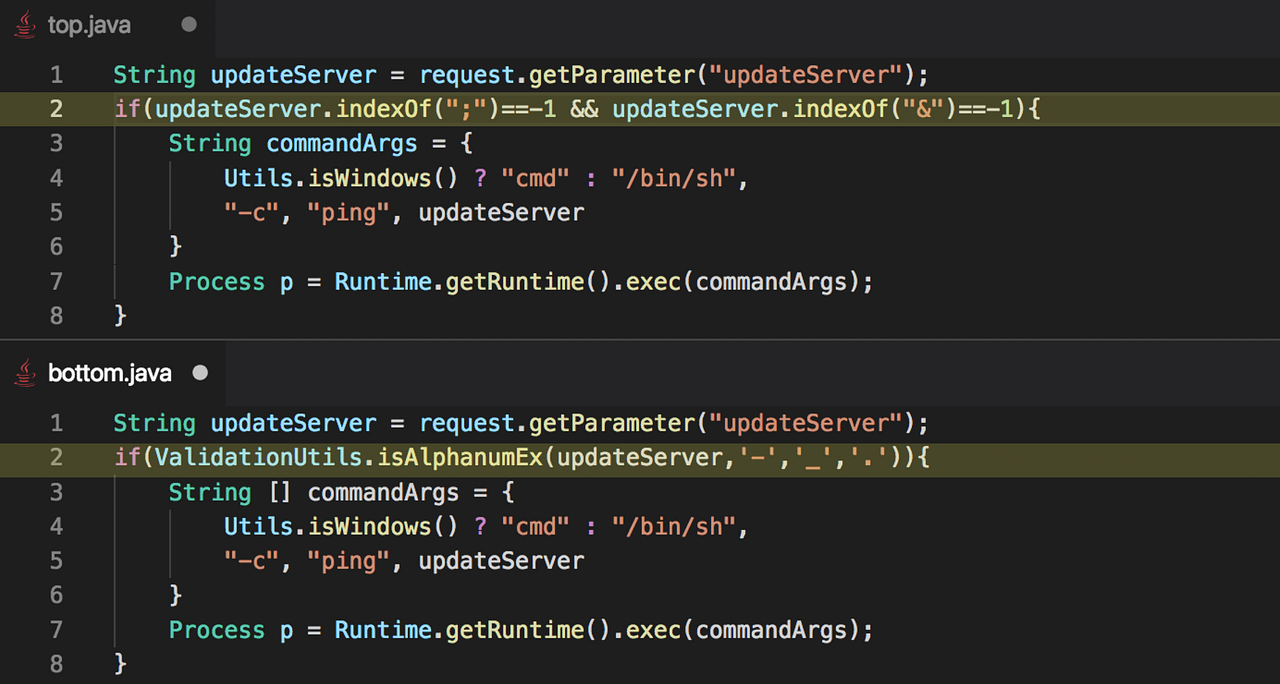
Task: Click the Java icon beside top.java
Action: [24, 25]
